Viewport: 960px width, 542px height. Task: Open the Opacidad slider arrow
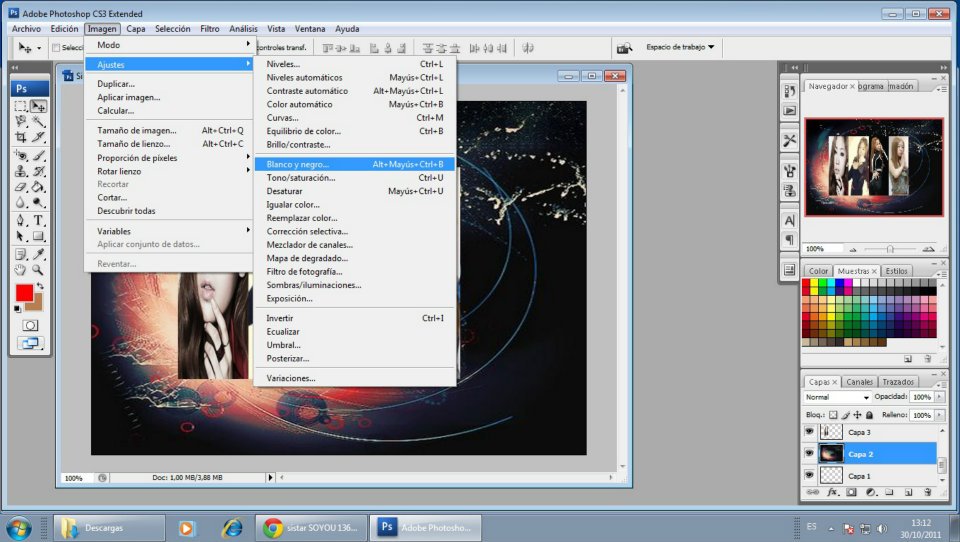click(940, 397)
